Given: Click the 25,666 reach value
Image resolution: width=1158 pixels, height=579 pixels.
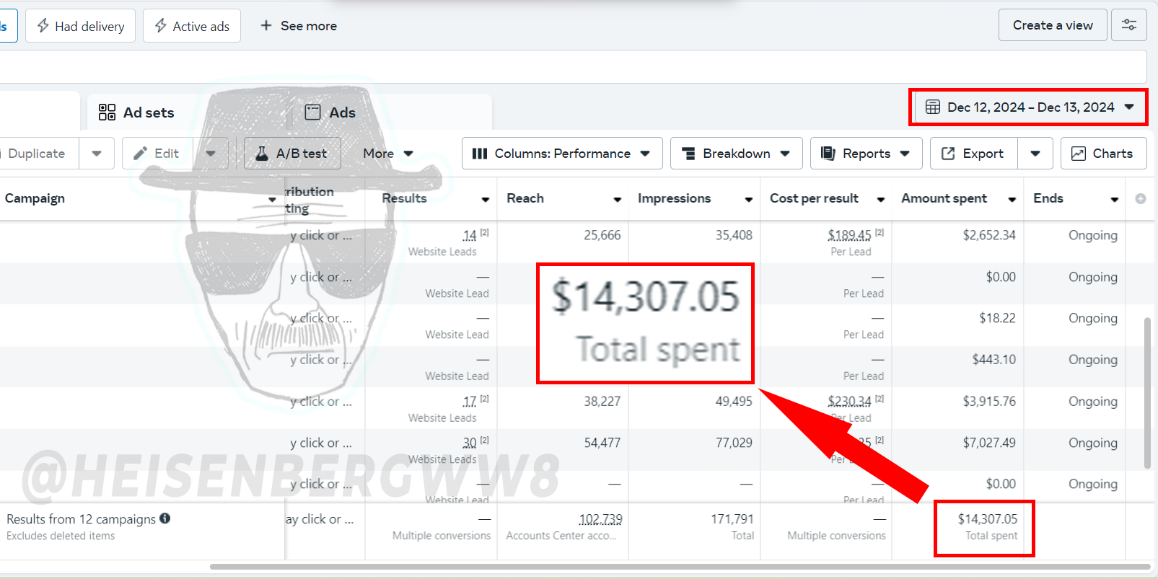Looking at the screenshot, I should point(600,236).
